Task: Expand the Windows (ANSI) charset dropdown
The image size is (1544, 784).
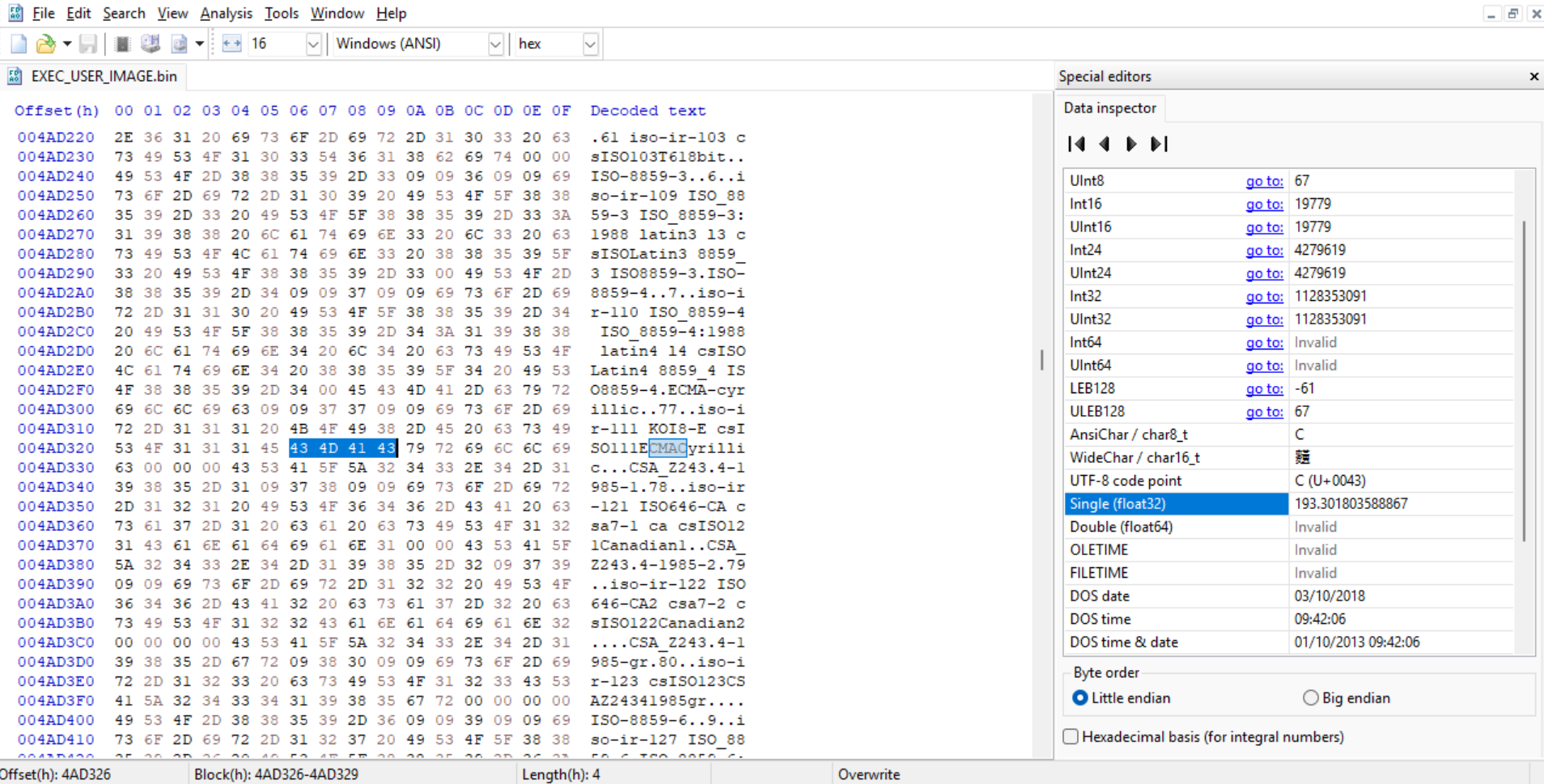Action: [x=495, y=44]
